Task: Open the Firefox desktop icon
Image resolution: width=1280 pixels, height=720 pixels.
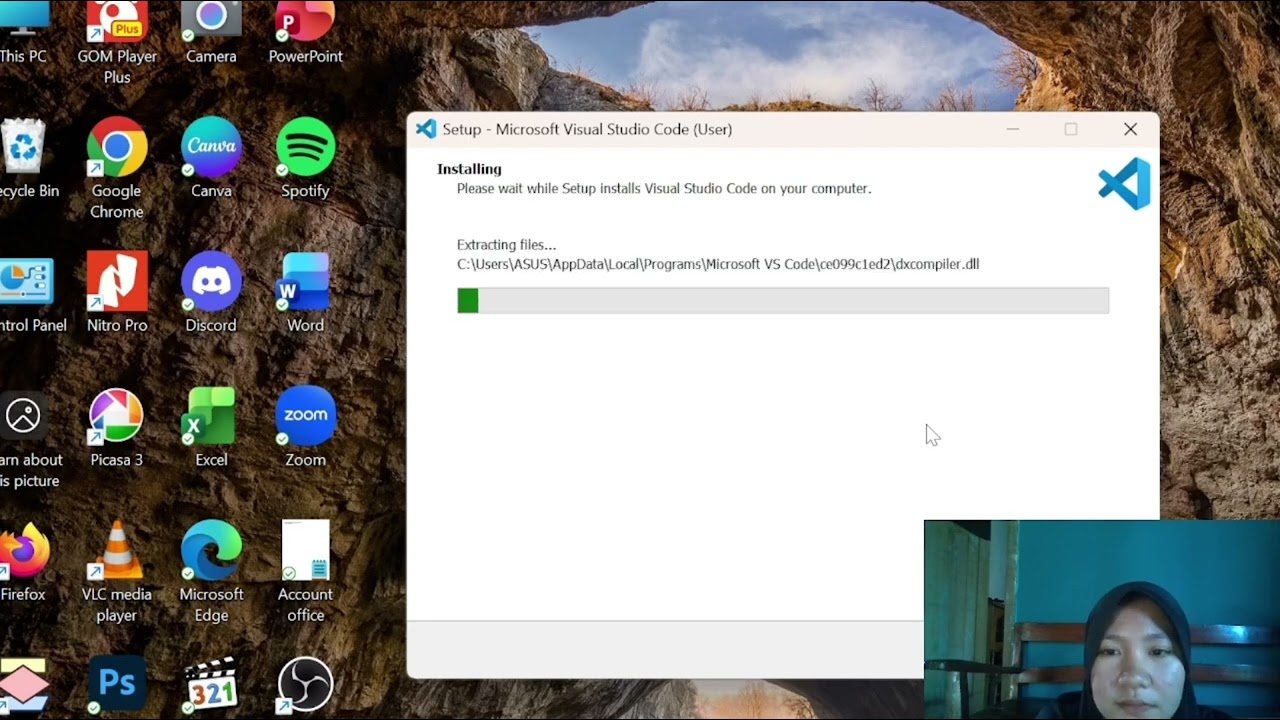Action: coord(24,562)
